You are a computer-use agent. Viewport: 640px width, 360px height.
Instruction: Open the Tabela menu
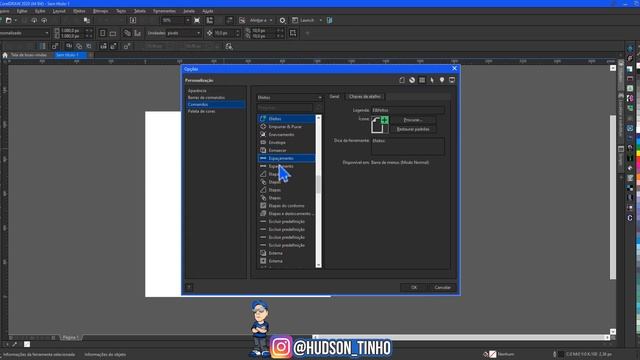(140, 11)
